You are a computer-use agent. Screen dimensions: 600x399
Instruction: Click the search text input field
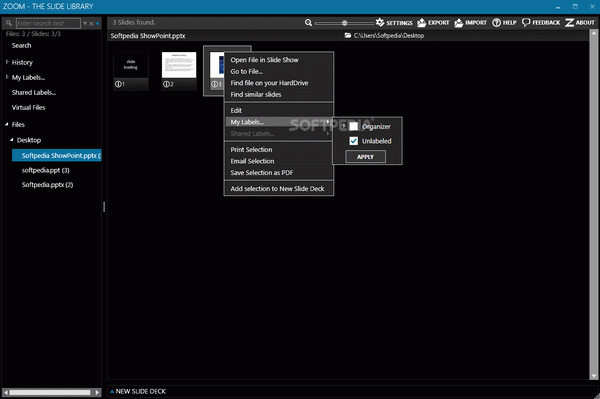pyautogui.click(x=48, y=23)
